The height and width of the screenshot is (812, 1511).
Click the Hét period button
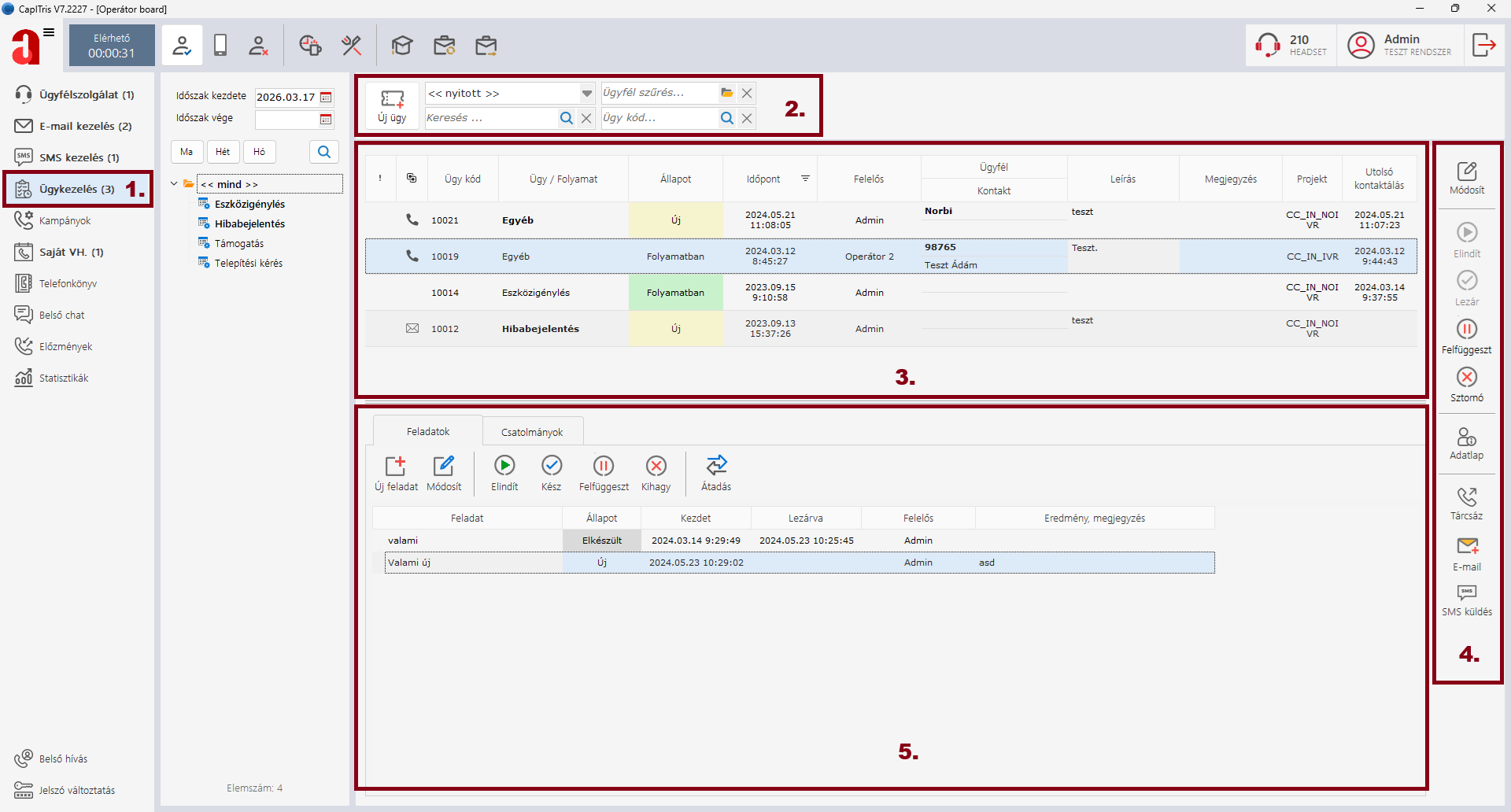223,152
